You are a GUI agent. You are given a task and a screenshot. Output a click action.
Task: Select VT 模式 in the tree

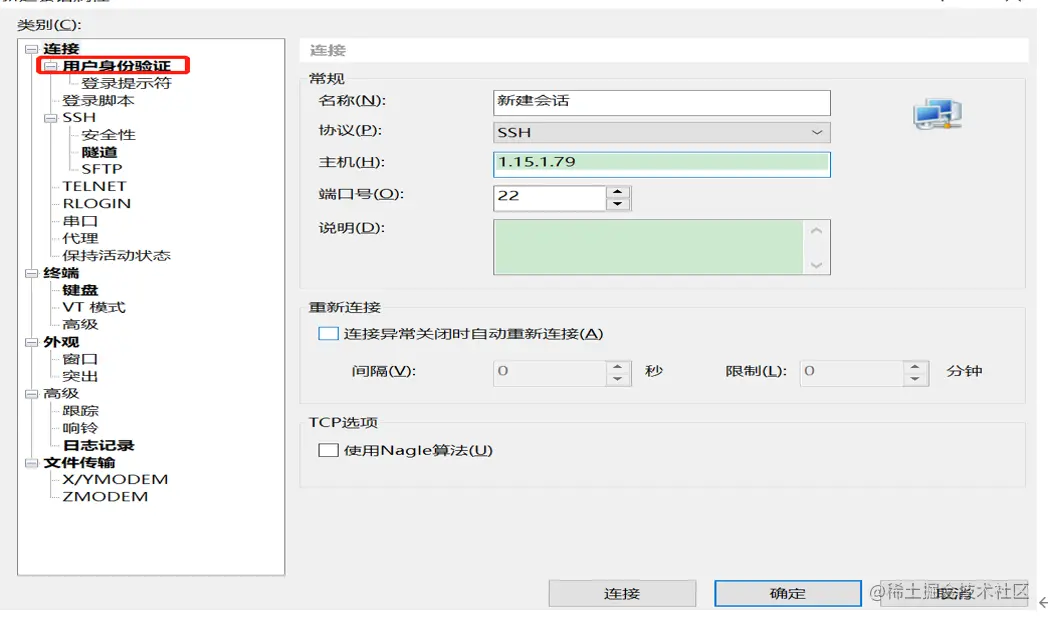coord(94,307)
